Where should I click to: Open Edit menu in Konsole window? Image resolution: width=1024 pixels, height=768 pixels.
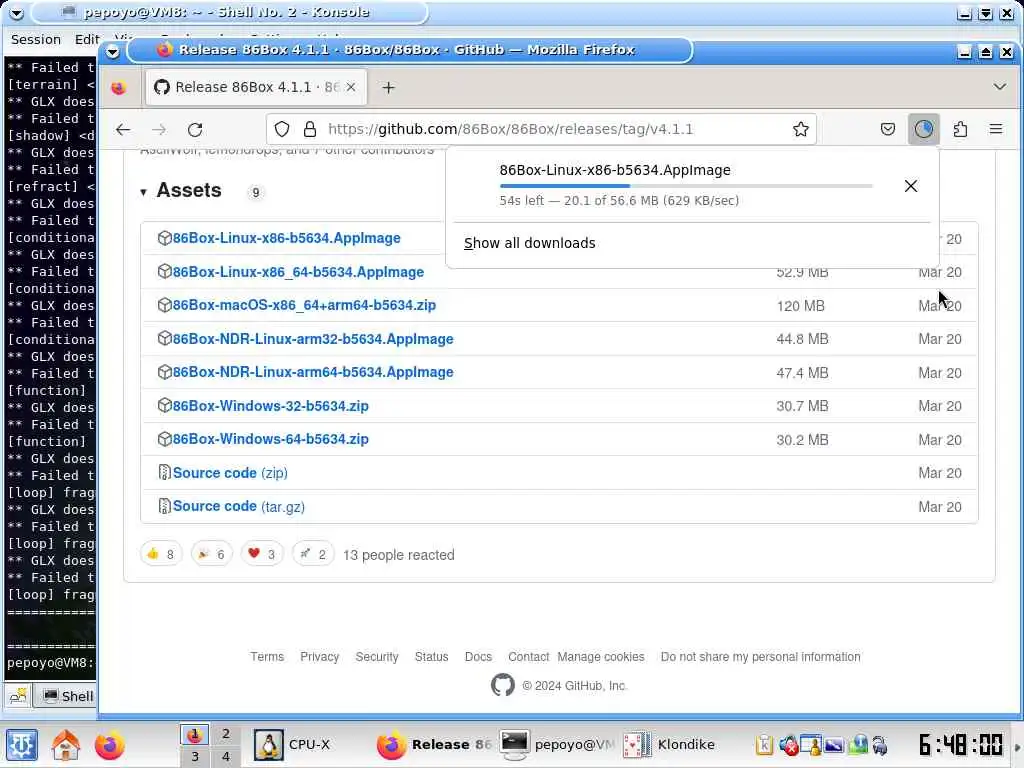pos(87,39)
